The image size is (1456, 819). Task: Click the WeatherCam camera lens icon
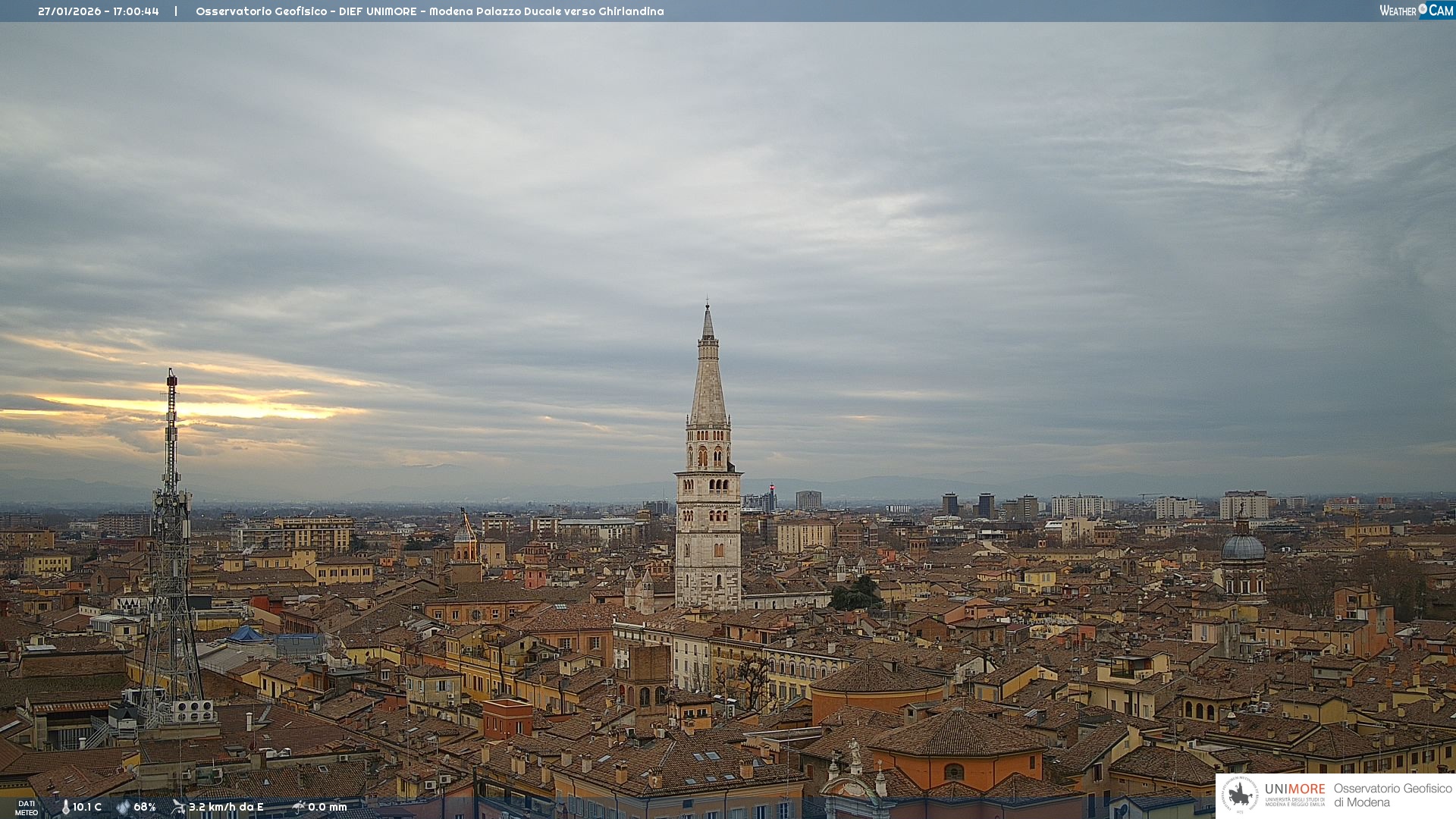click(1423, 9)
